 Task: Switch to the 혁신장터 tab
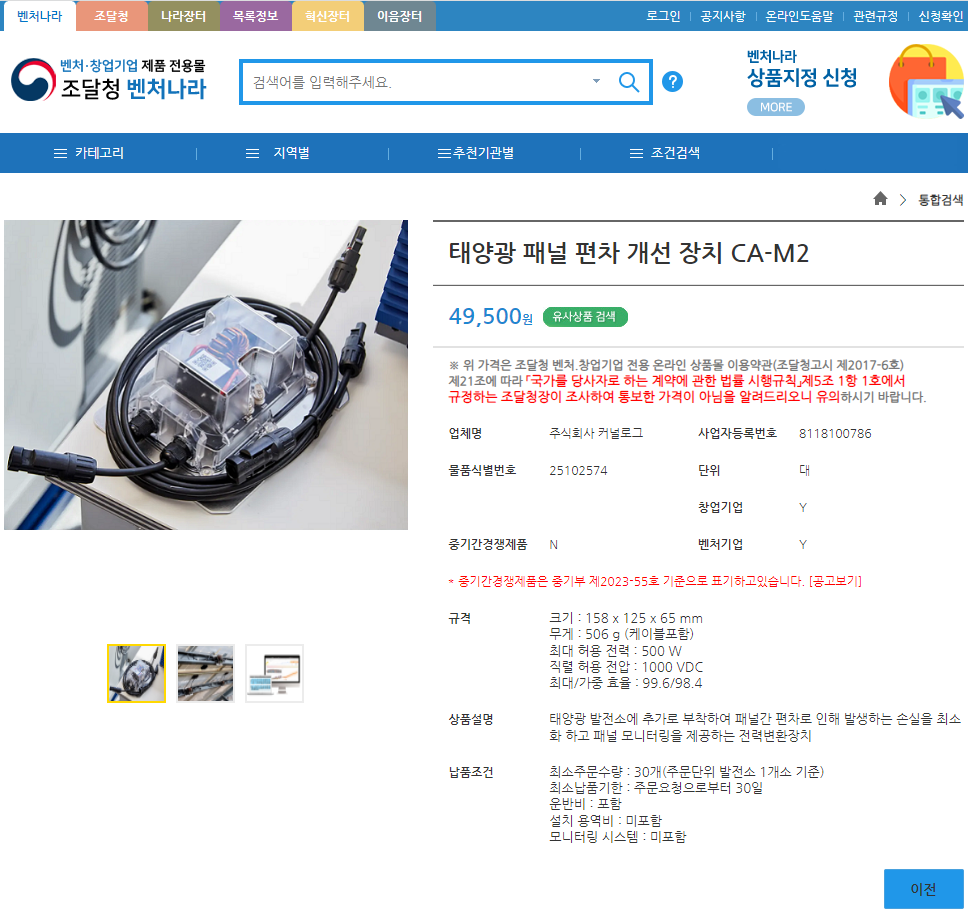[x=327, y=16]
